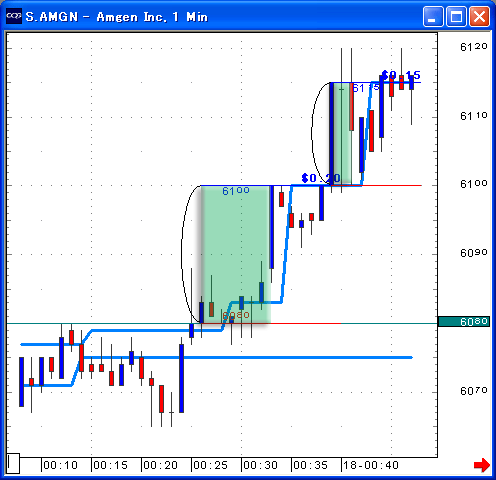Click the $0.15 annotation label

pyautogui.click(x=401, y=75)
